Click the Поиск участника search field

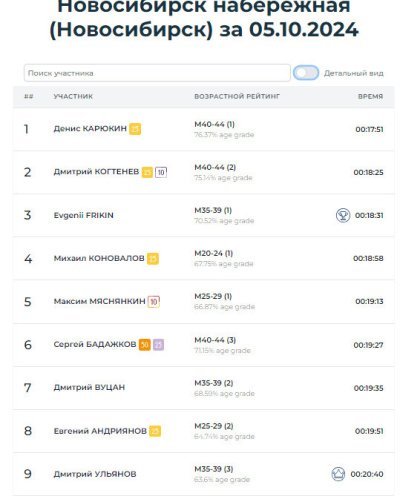(x=157, y=73)
